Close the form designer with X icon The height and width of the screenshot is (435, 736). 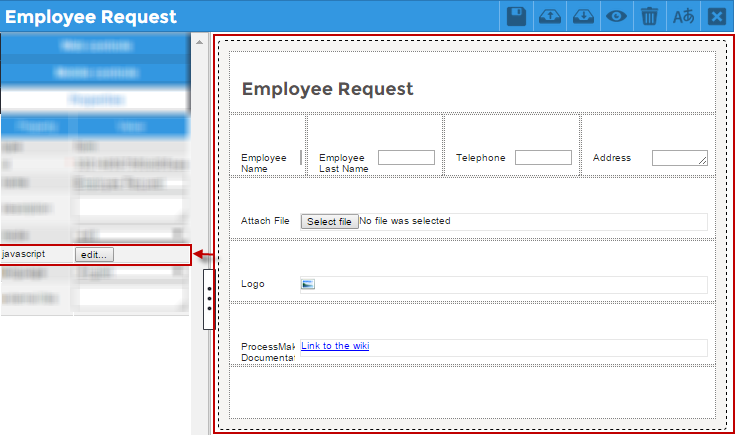pos(716,16)
